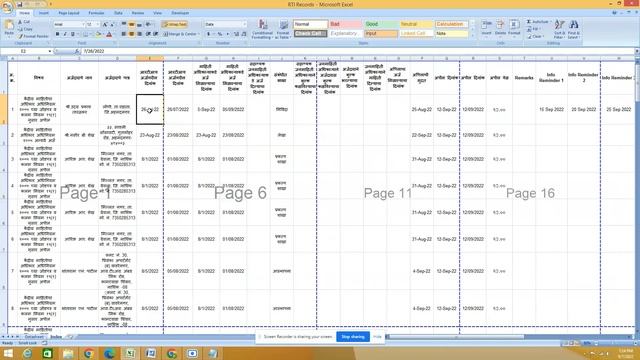Open the Name Box dropdown arrow
This screenshot has width=640, height=360.
pos(50,51)
